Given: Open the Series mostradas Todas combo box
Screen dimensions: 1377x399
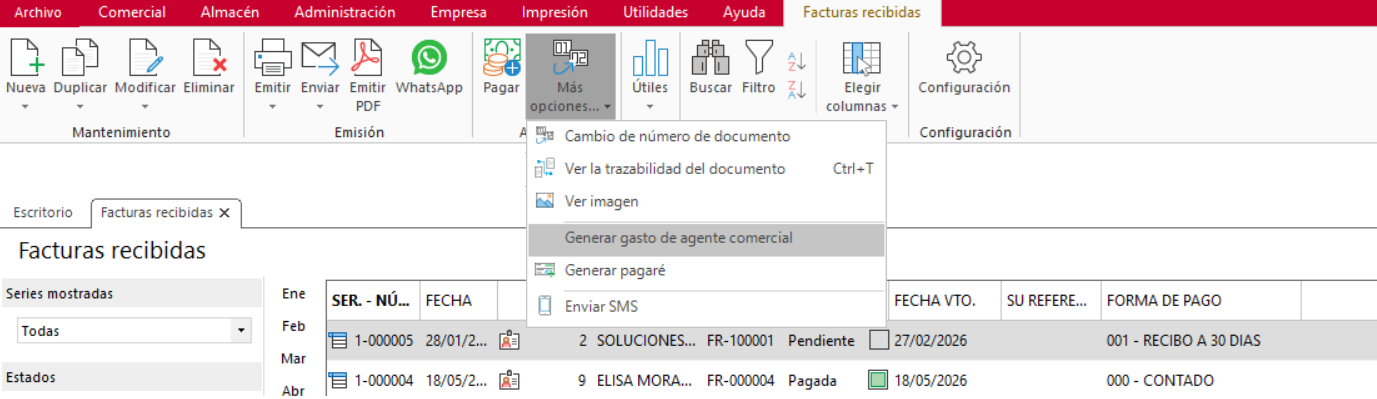Looking at the screenshot, I should (x=135, y=331).
